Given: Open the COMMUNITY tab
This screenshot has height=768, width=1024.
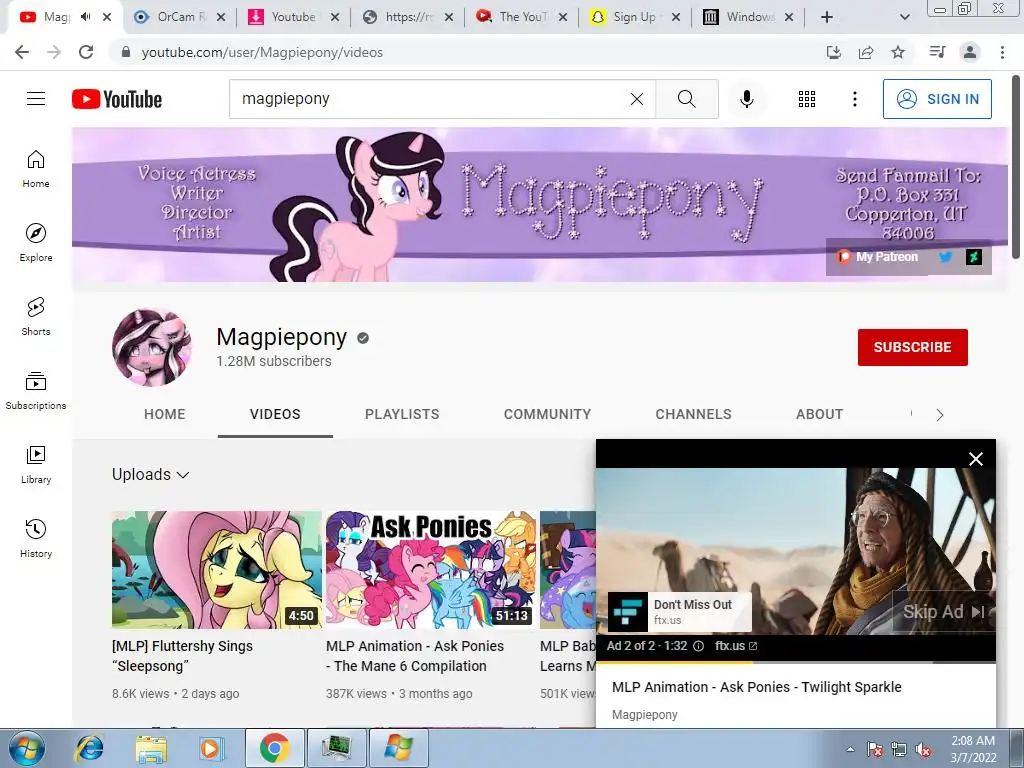Looking at the screenshot, I should pyautogui.click(x=547, y=414).
